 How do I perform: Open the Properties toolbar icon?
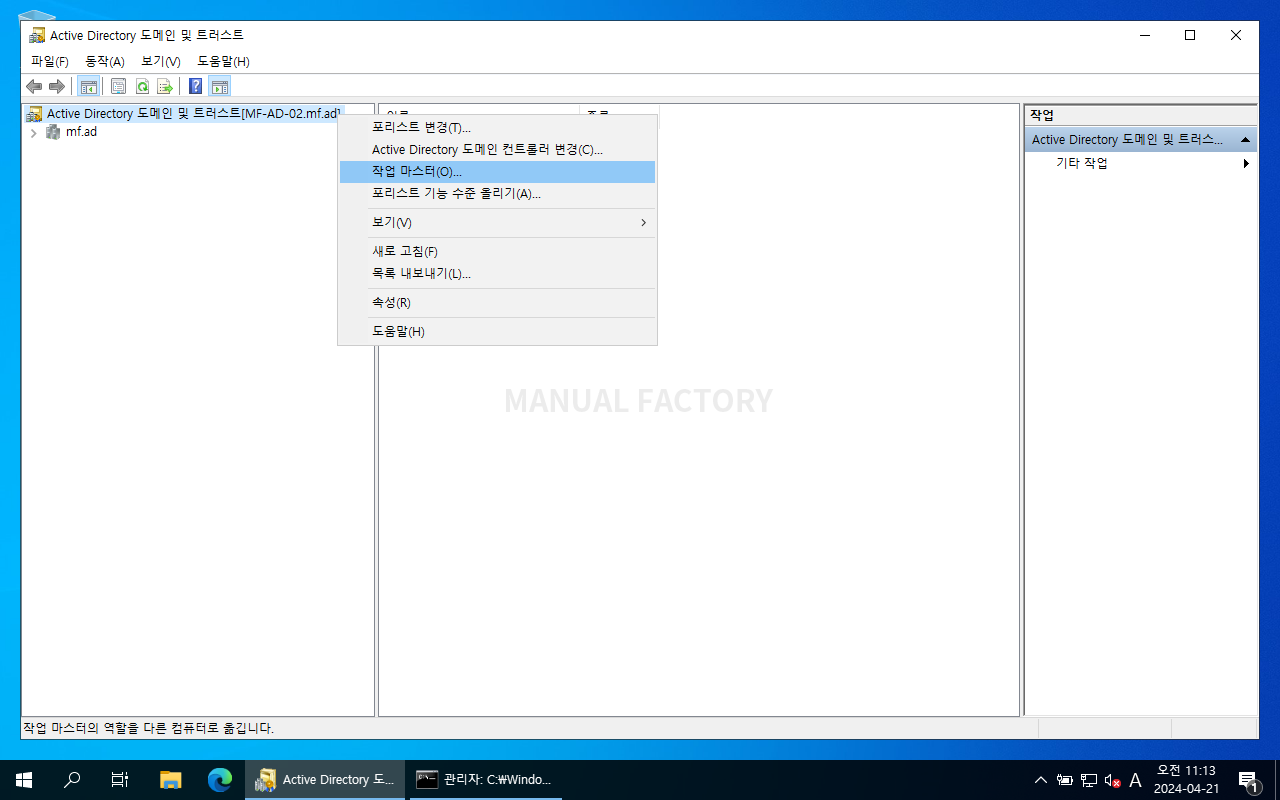click(x=118, y=86)
